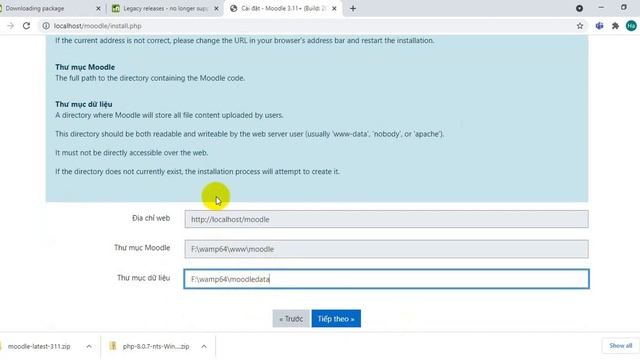Click the Thư mục Moodle path field
This screenshot has width=640, height=360.
click(x=386, y=249)
